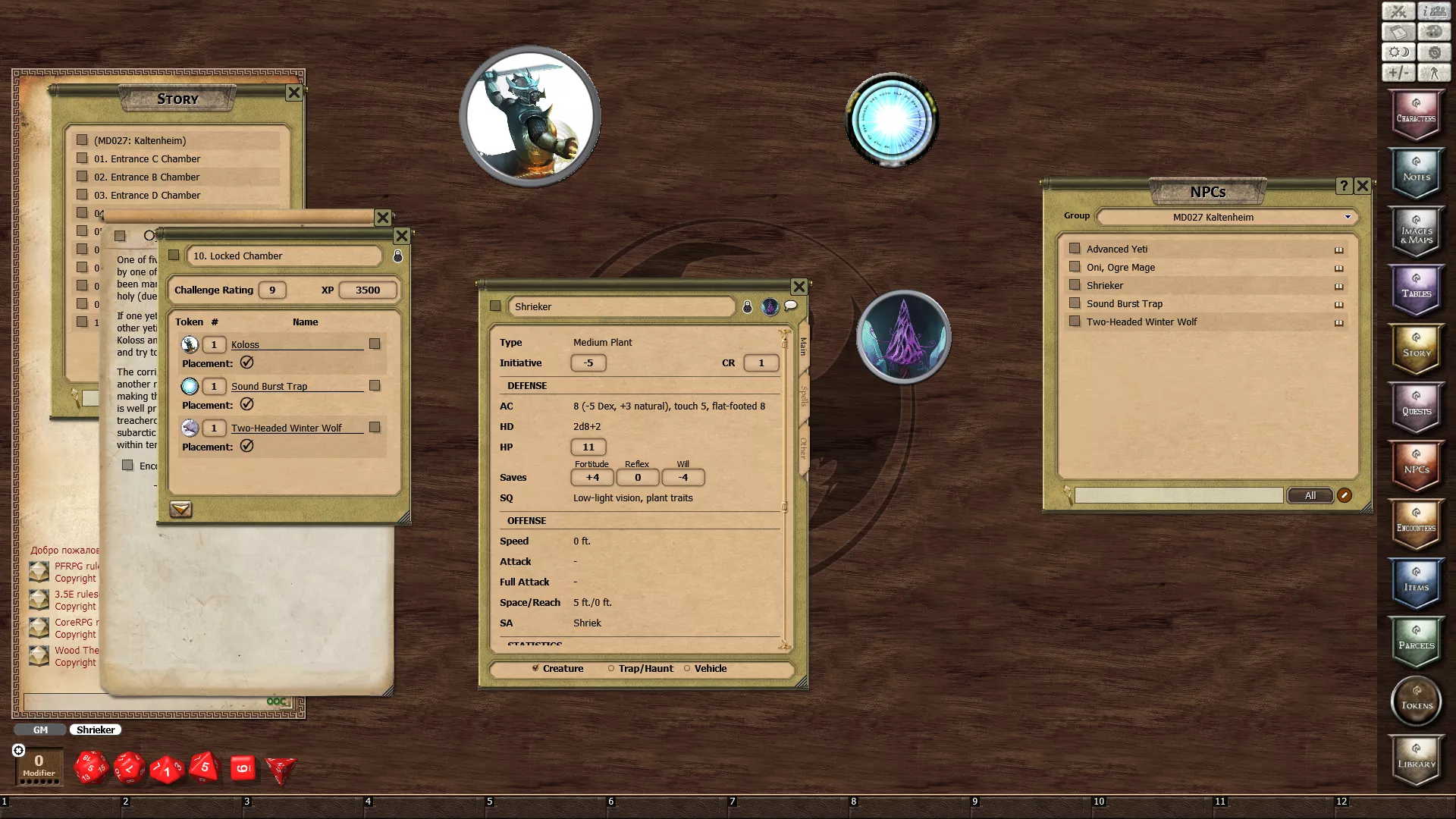Click the d4 red die

281,770
